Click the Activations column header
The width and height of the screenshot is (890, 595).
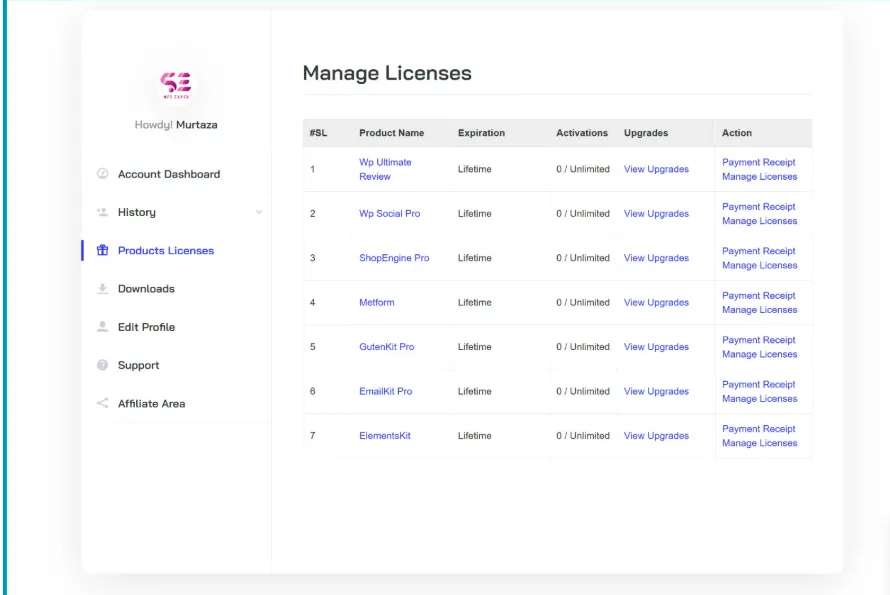pyautogui.click(x=582, y=133)
